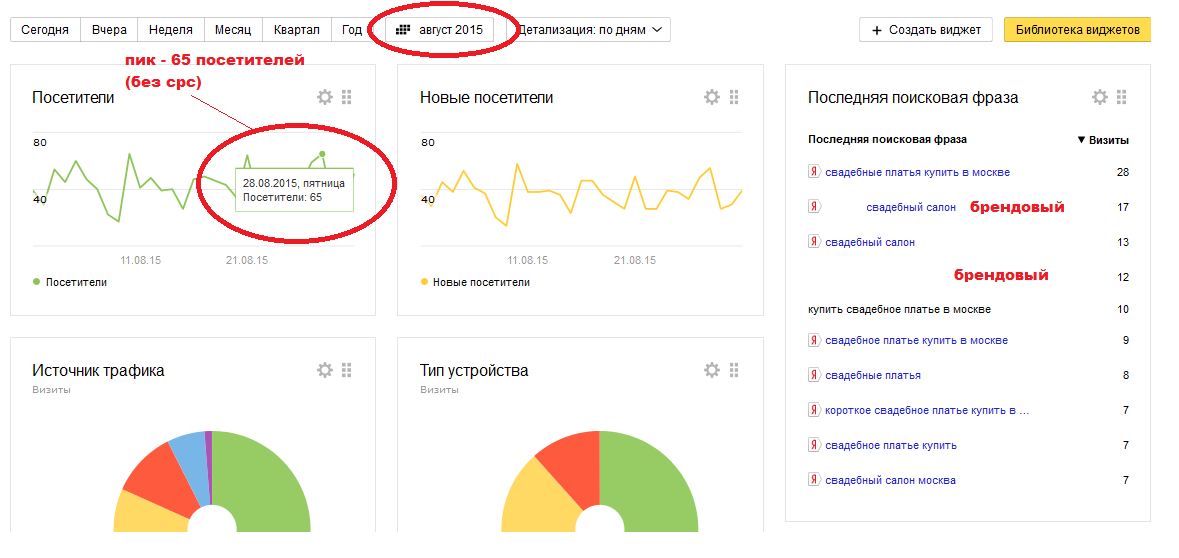Open 'свадебное платье купить в москве' link

[917, 341]
